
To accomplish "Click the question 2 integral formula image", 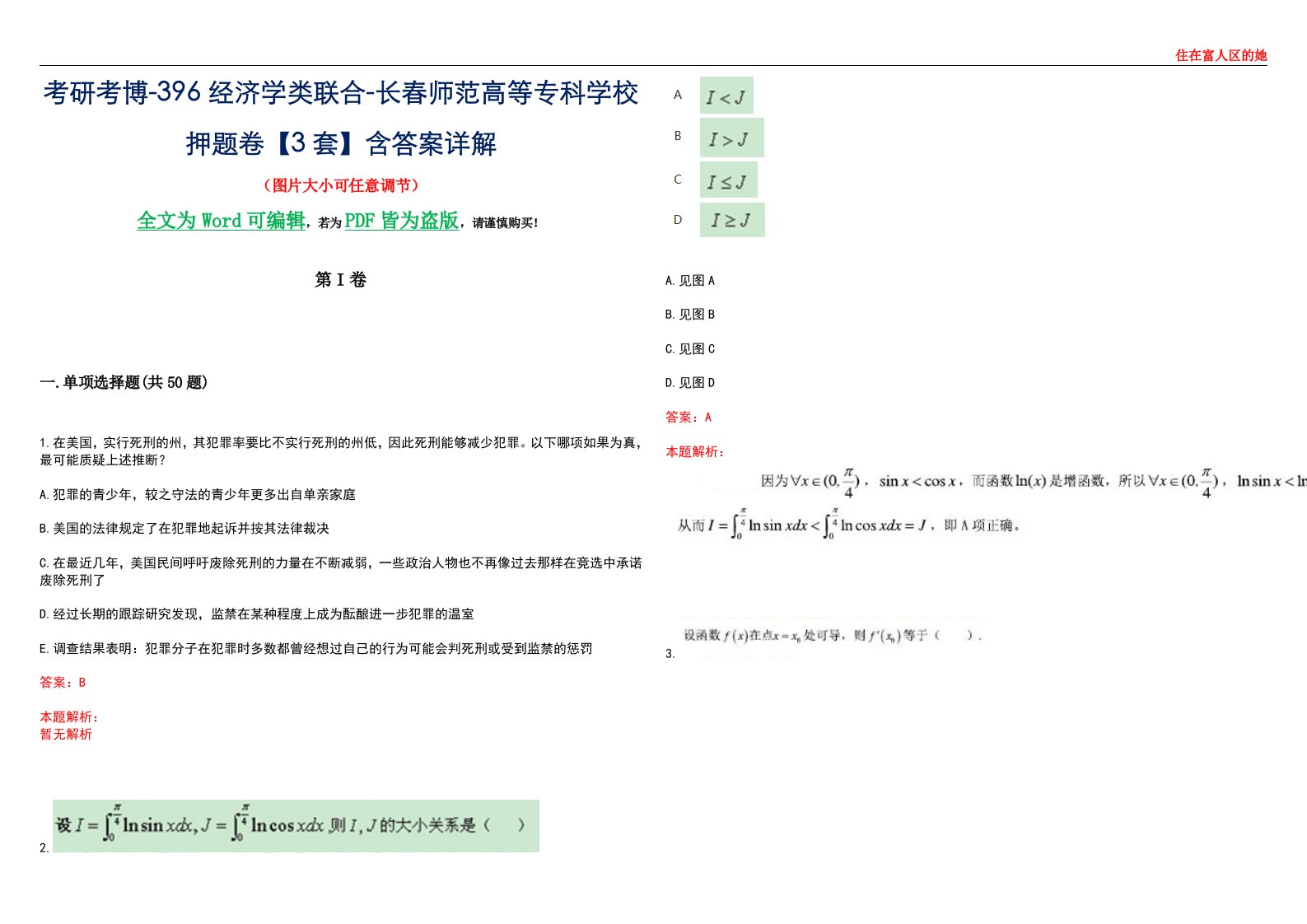I will click(296, 825).
